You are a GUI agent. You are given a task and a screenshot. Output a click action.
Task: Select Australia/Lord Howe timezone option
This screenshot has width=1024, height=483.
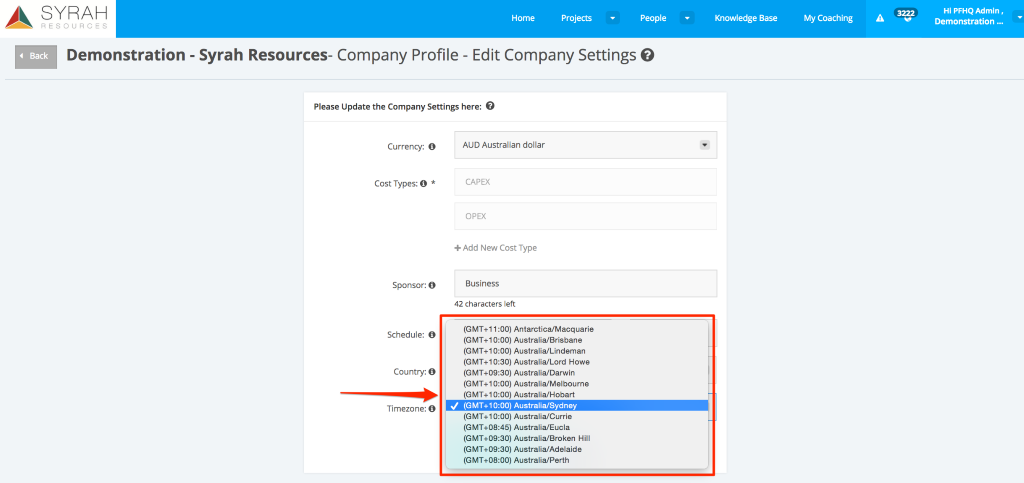tap(577, 362)
